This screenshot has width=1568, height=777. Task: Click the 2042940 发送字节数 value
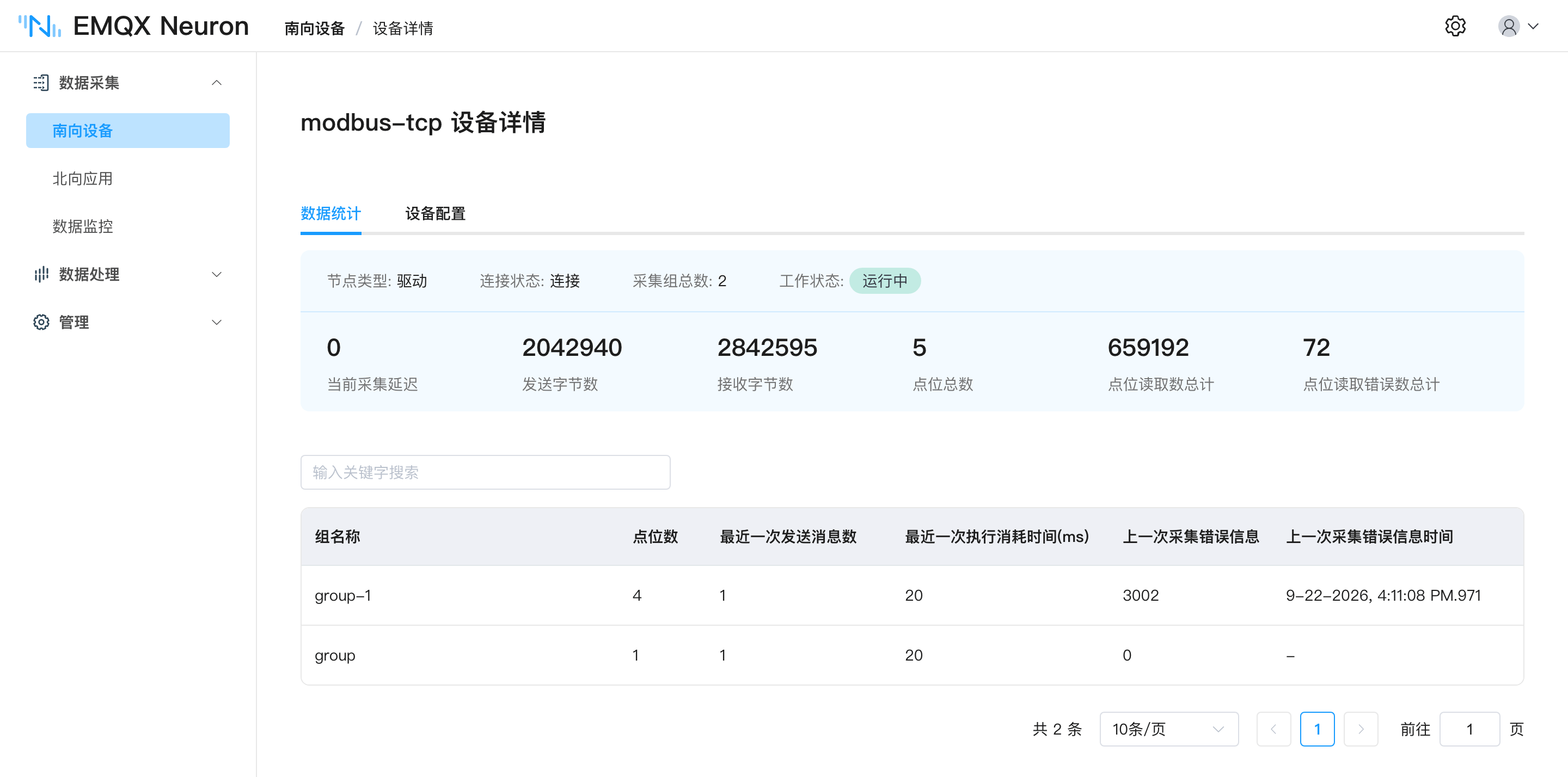572,348
